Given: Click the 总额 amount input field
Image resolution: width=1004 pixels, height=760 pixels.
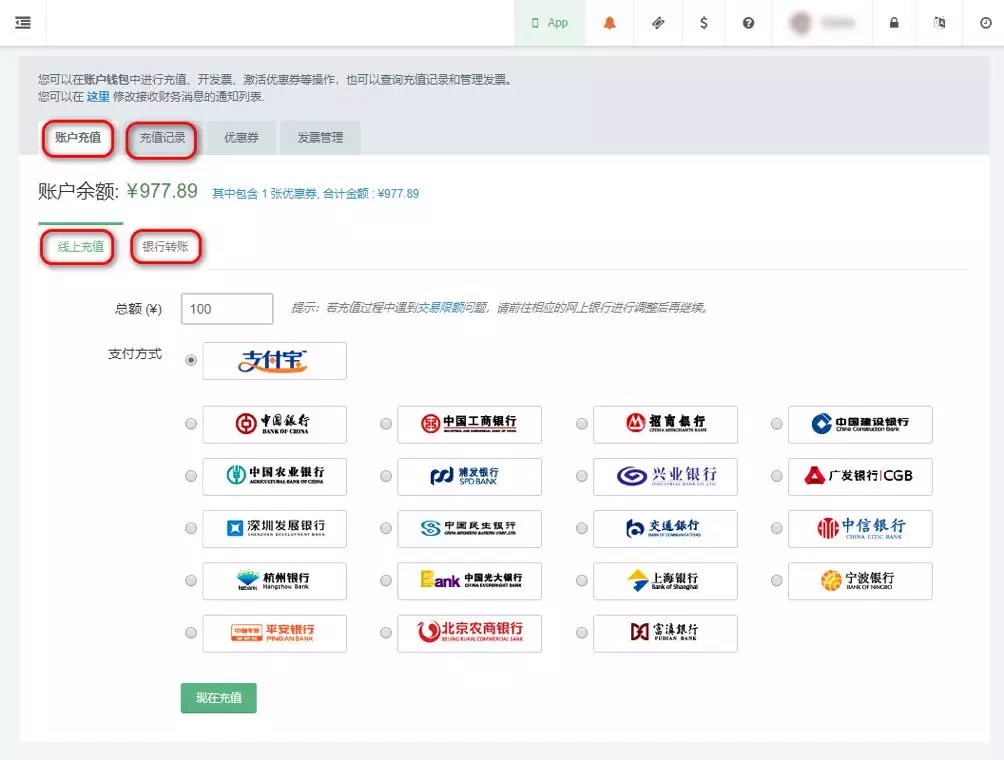Looking at the screenshot, I should (x=227, y=309).
